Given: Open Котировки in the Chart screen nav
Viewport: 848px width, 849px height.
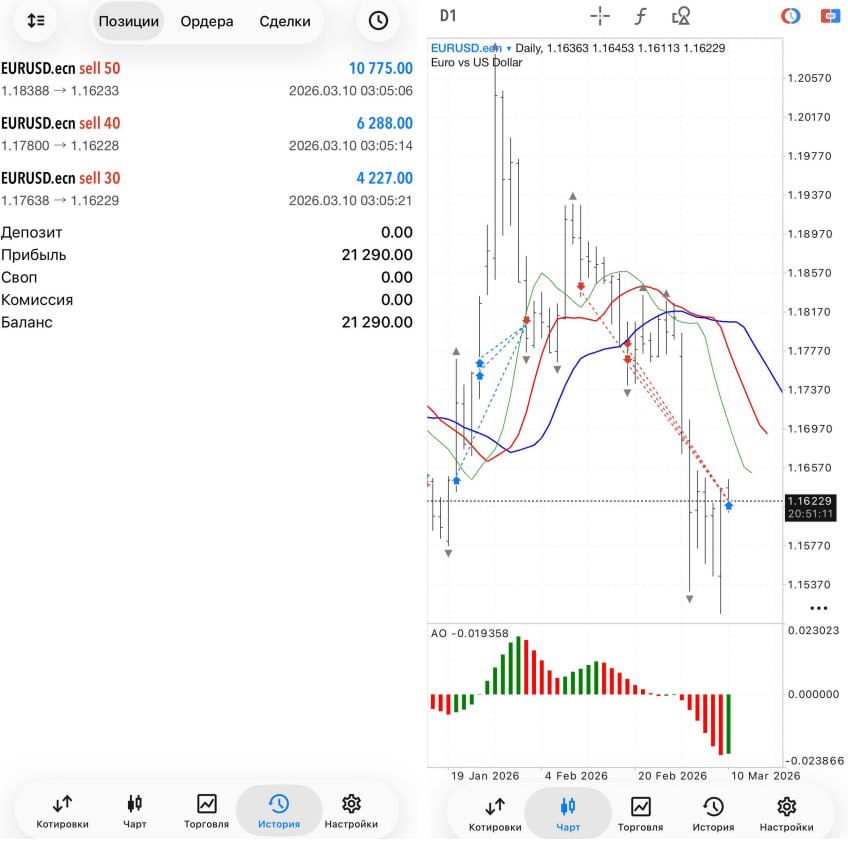Looking at the screenshot, I should 495,814.
